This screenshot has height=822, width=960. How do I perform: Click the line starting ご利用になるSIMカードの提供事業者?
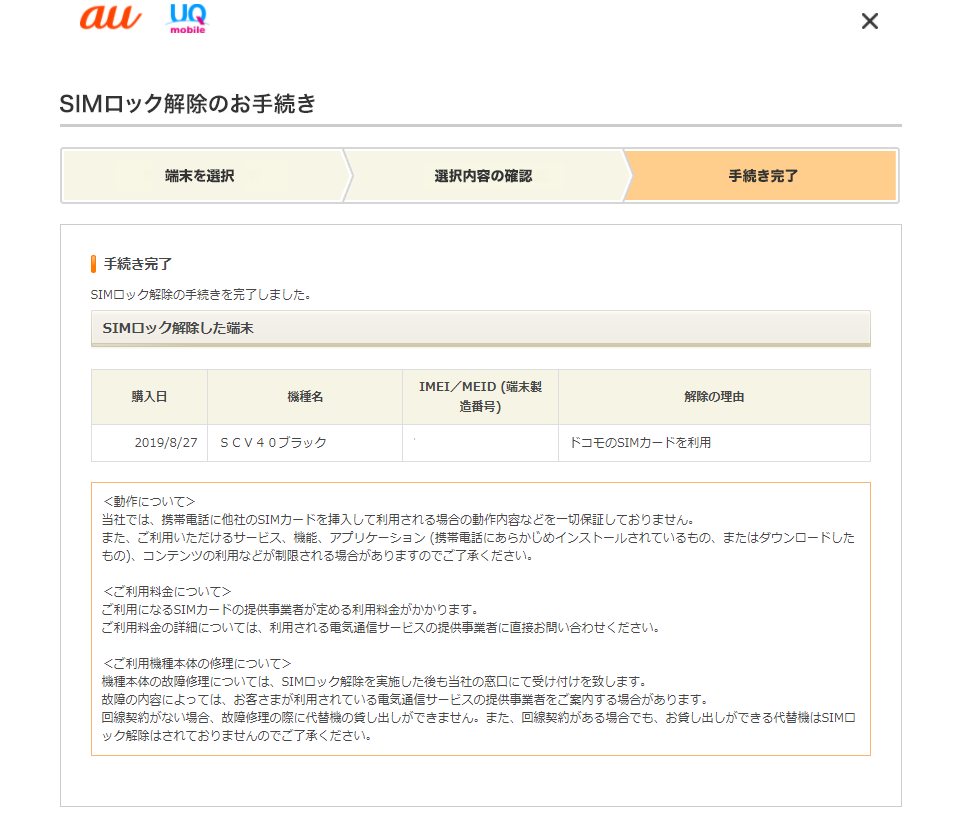point(290,610)
